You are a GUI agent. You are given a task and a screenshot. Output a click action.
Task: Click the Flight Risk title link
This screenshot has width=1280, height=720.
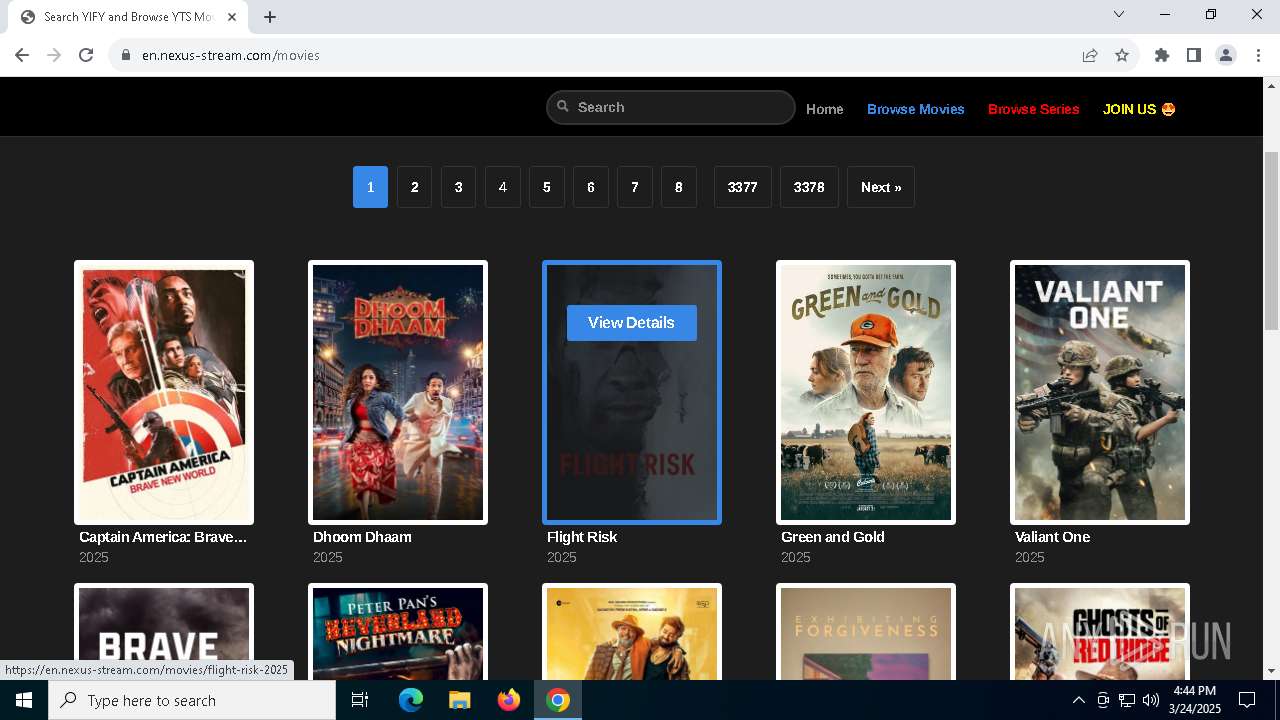pyautogui.click(x=582, y=537)
